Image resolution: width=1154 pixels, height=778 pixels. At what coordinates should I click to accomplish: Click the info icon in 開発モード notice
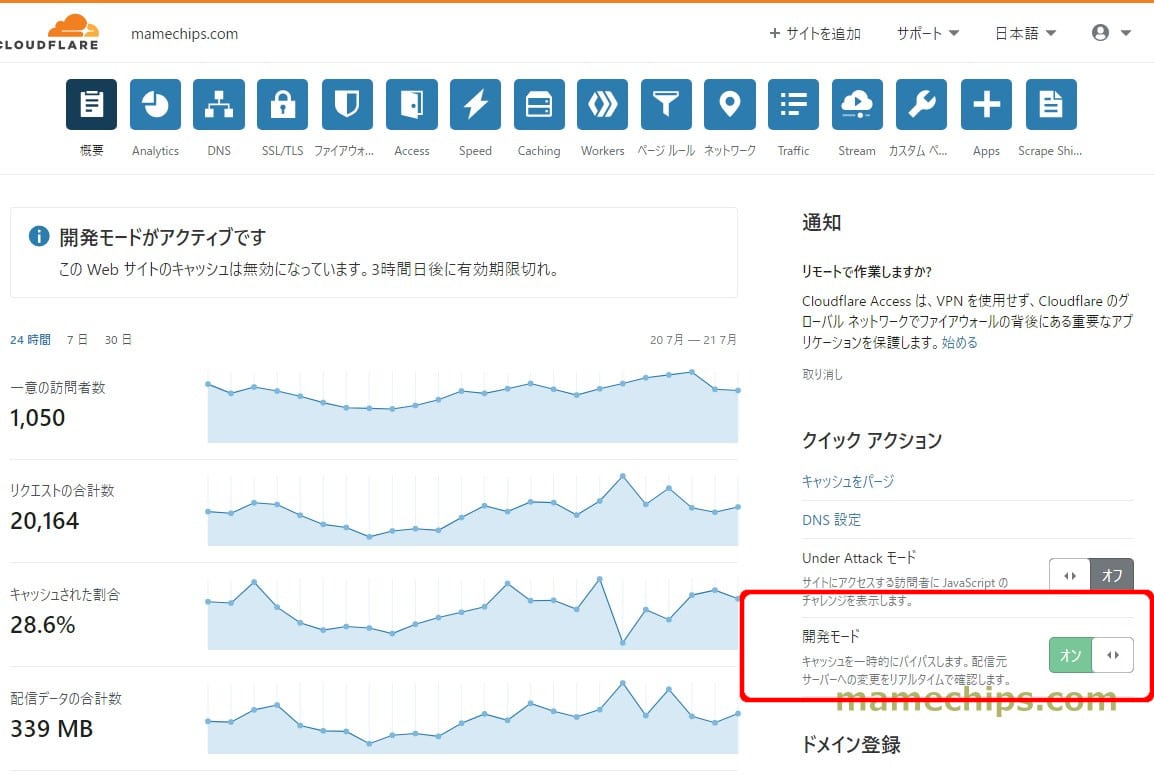click(x=38, y=236)
